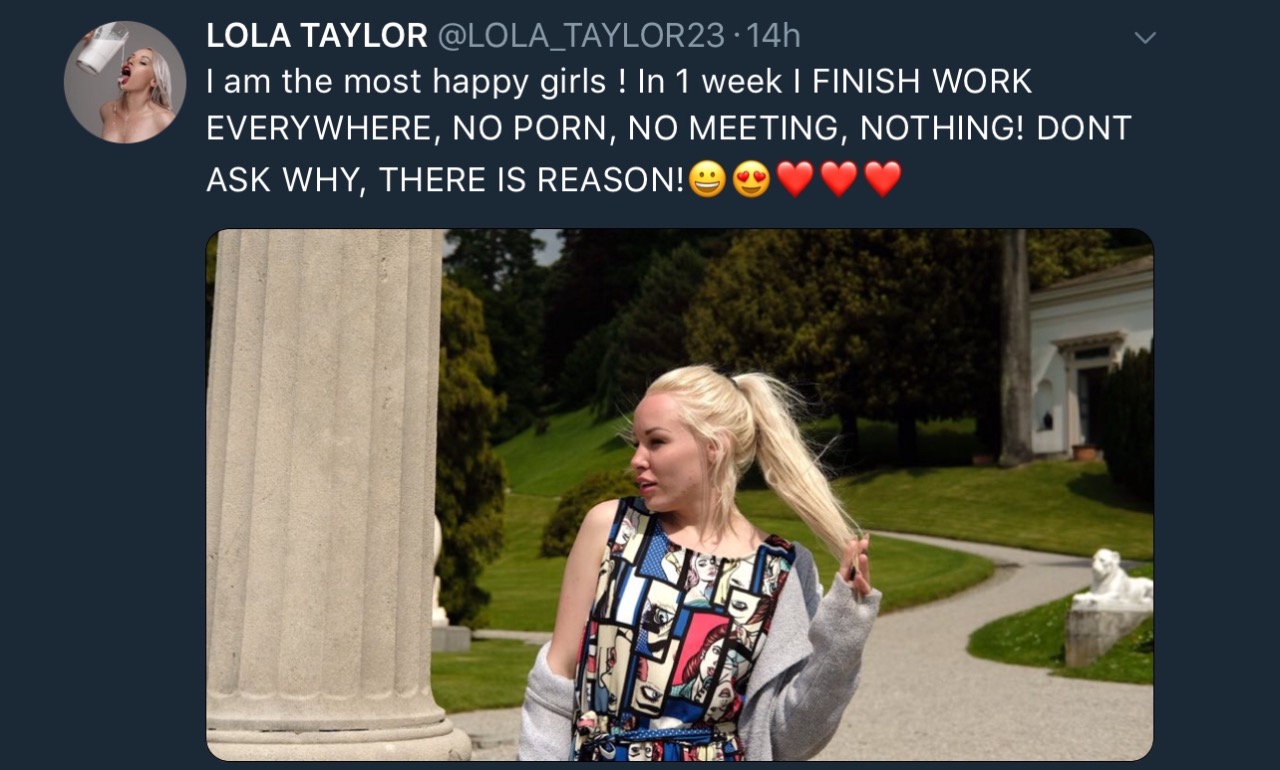Open the circular profile avatar
This screenshot has width=1280, height=770.
pos(125,82)
